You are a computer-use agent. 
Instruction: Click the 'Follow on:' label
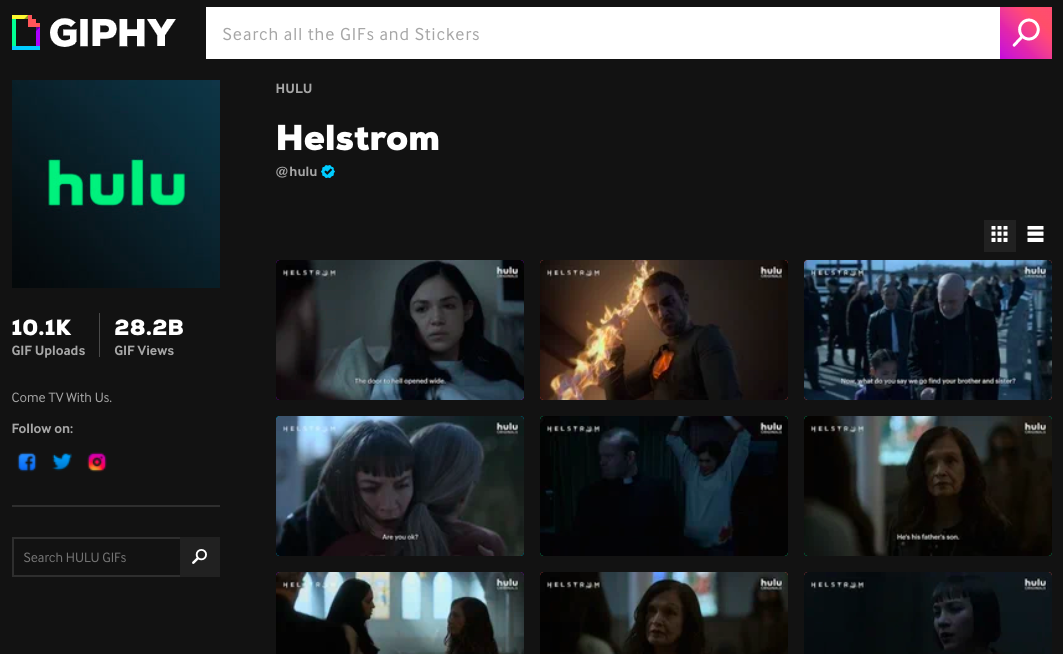[x=42, y=428]
